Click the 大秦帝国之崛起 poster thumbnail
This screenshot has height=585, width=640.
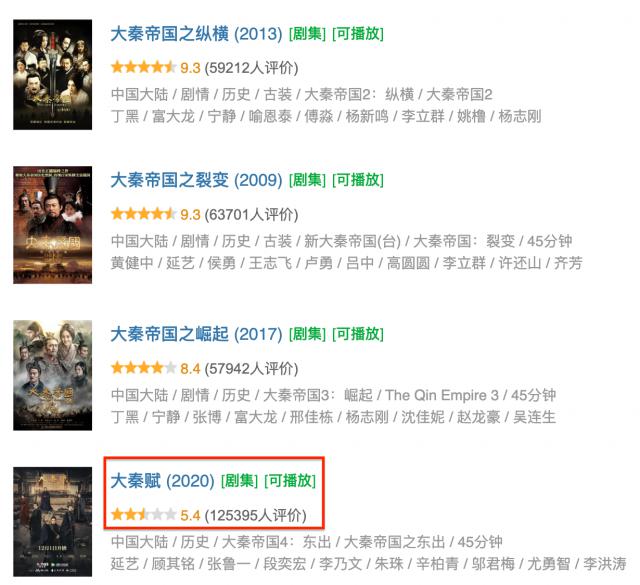[52, 376]
